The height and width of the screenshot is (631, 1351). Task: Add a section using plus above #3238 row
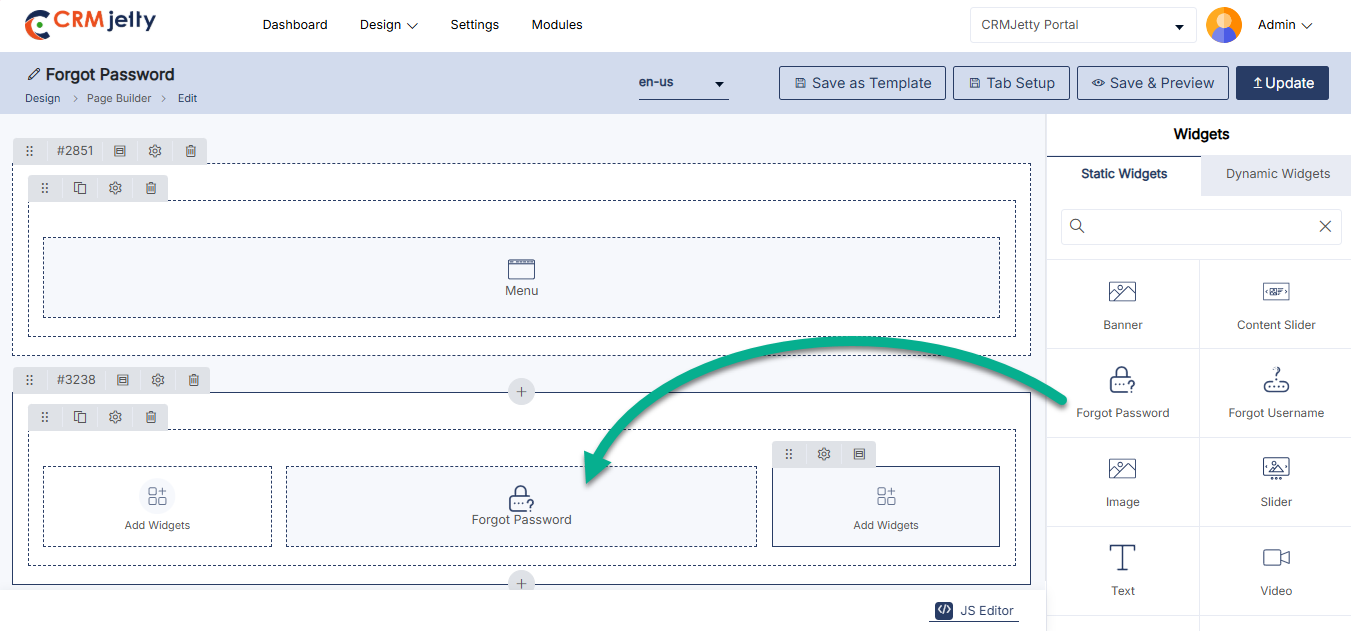[521, 391]
